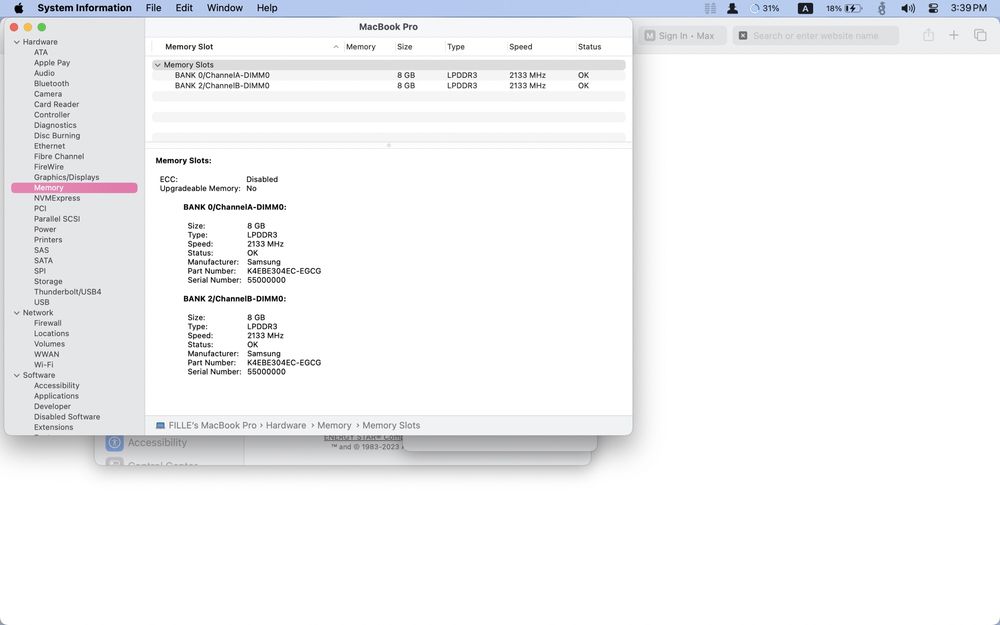Select the BANK 0/ChannelA-DIMM0 row
The height and width of the screenshot is (625, 1000).
[388, 75]
